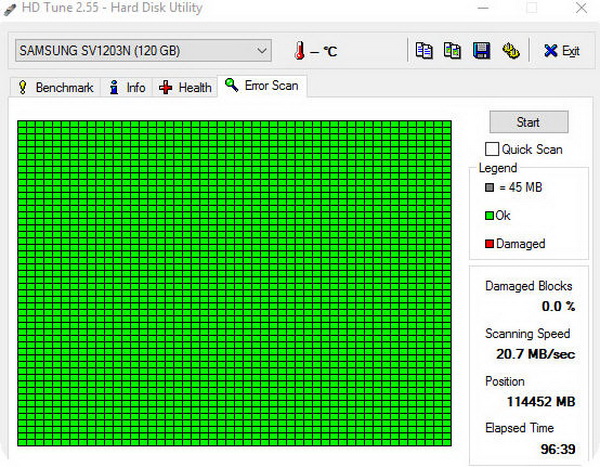Click the copy screenshot to clipboard icon
600x467 pixels.
pos(452,50)
